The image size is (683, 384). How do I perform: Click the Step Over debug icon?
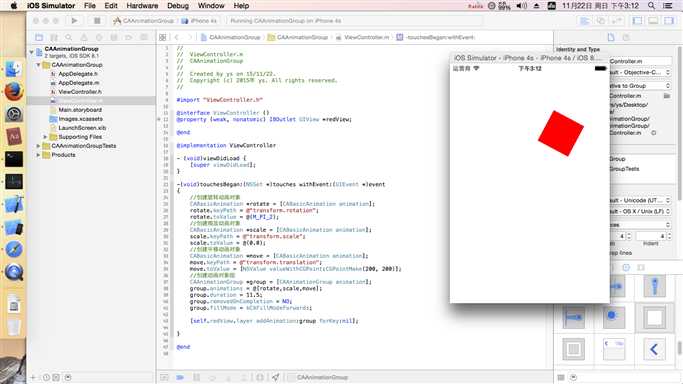tap(213, 377)
